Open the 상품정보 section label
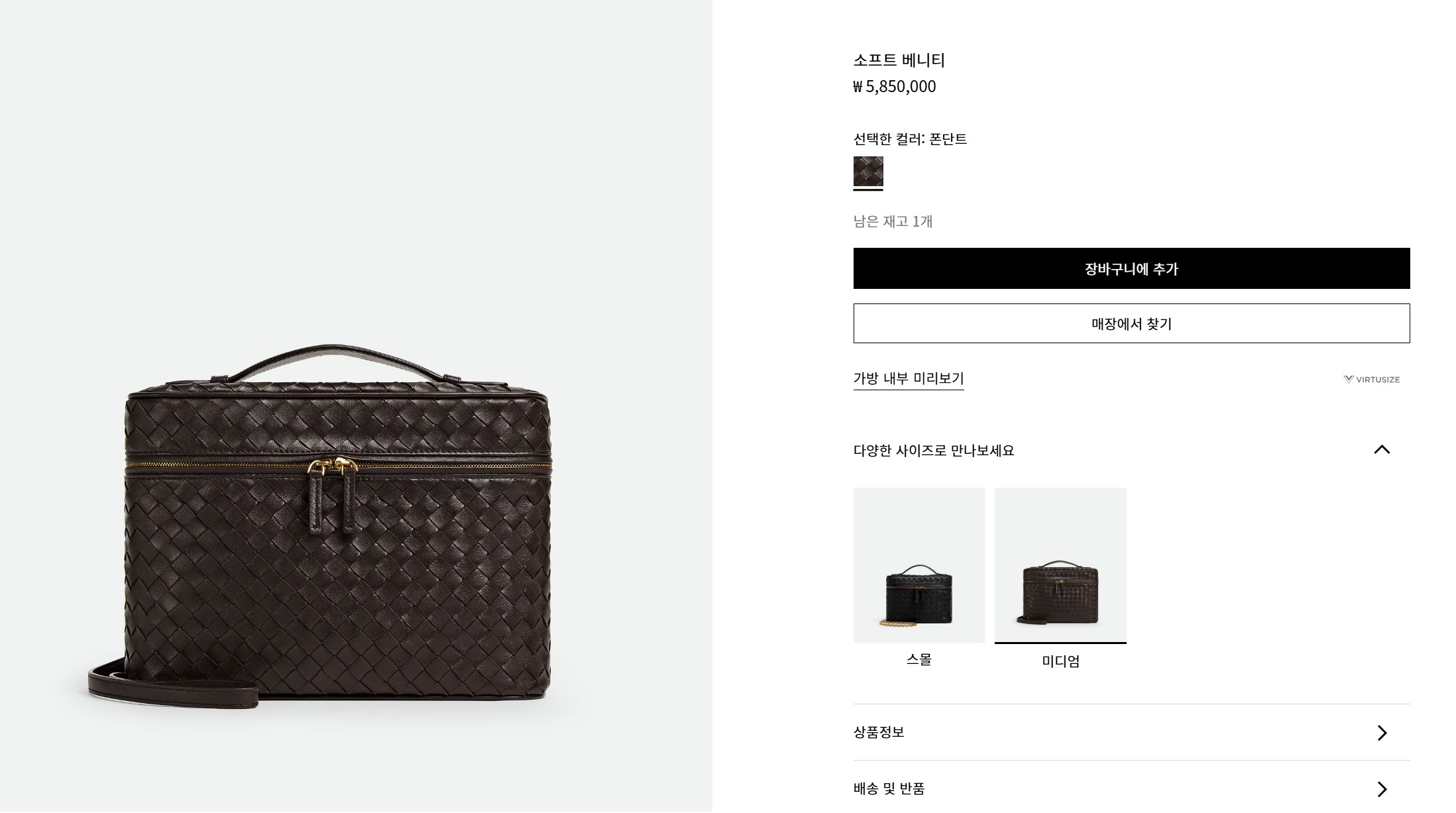Image resolution: width=1456 pixels, height=813 pixels. tap(879, 732)
